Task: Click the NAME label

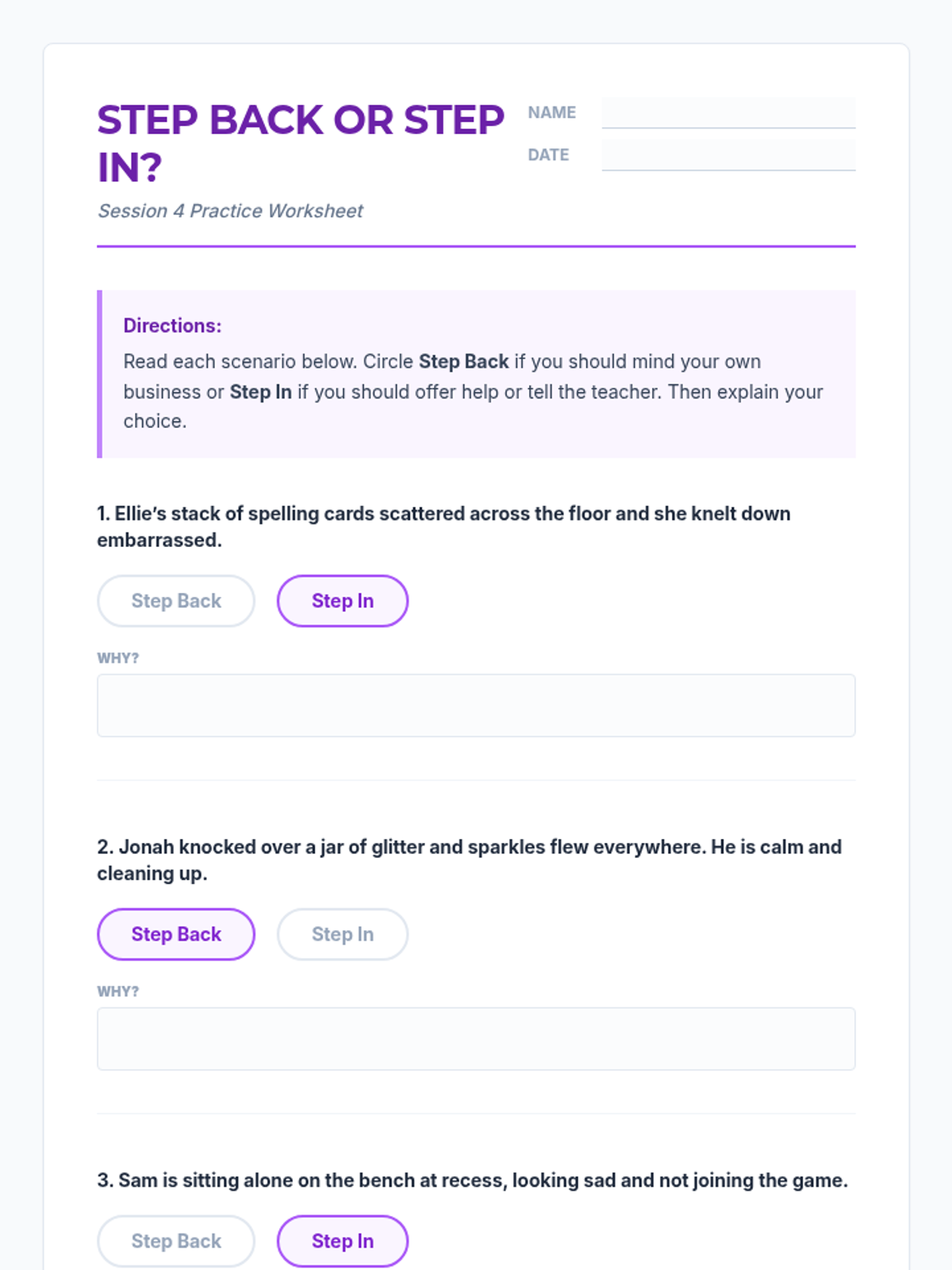Action: pos(552,113)
